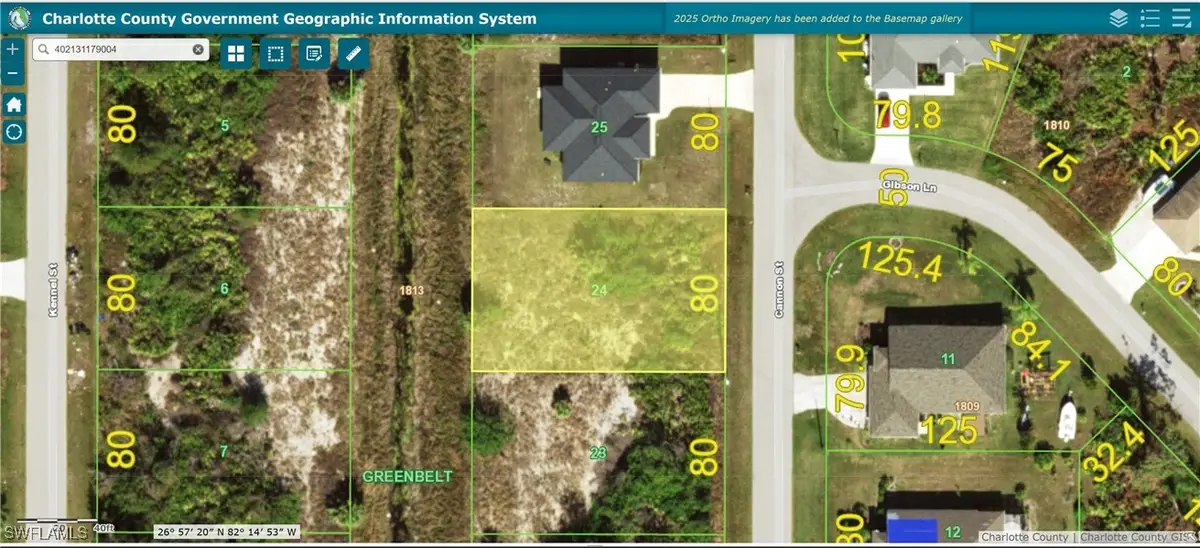Image resolution: width=1200 pixels, height=548 pixels.
Task: Open the attribute table menu icon
Action: pos(1181,18)
